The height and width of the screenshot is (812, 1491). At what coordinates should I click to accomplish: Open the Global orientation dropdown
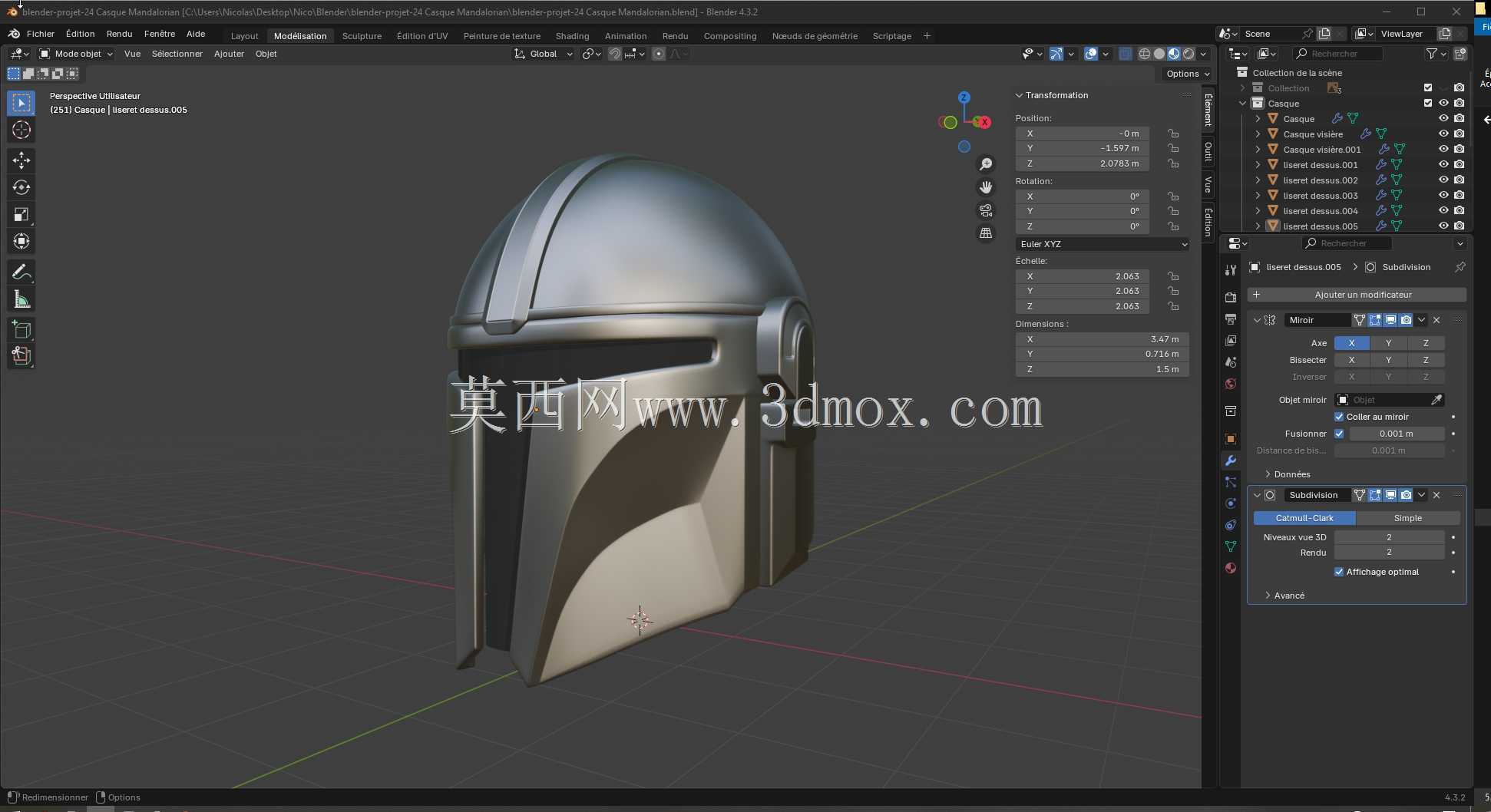click(544, 54)
